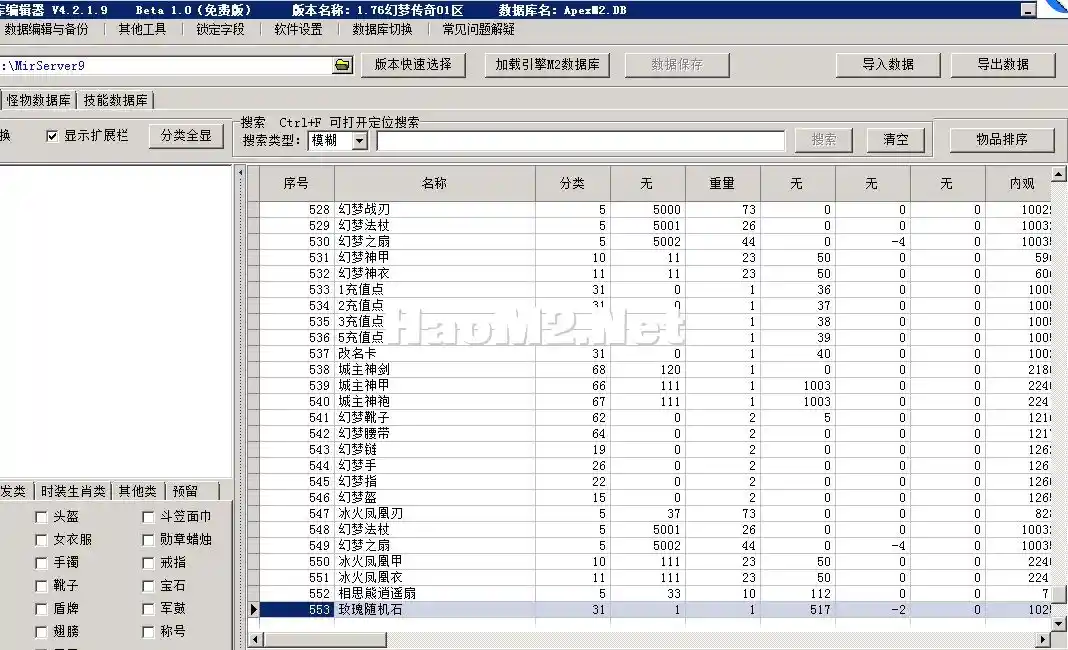The height and width of the screenshot is (650, 1068).
Task: Check the 头盔 checkbox
Action: 41,517
